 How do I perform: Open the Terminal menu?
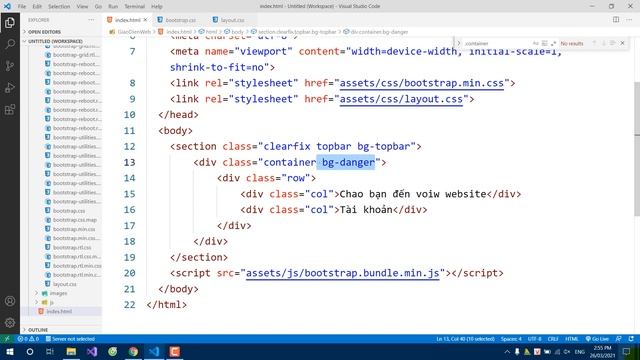[135, 7]
